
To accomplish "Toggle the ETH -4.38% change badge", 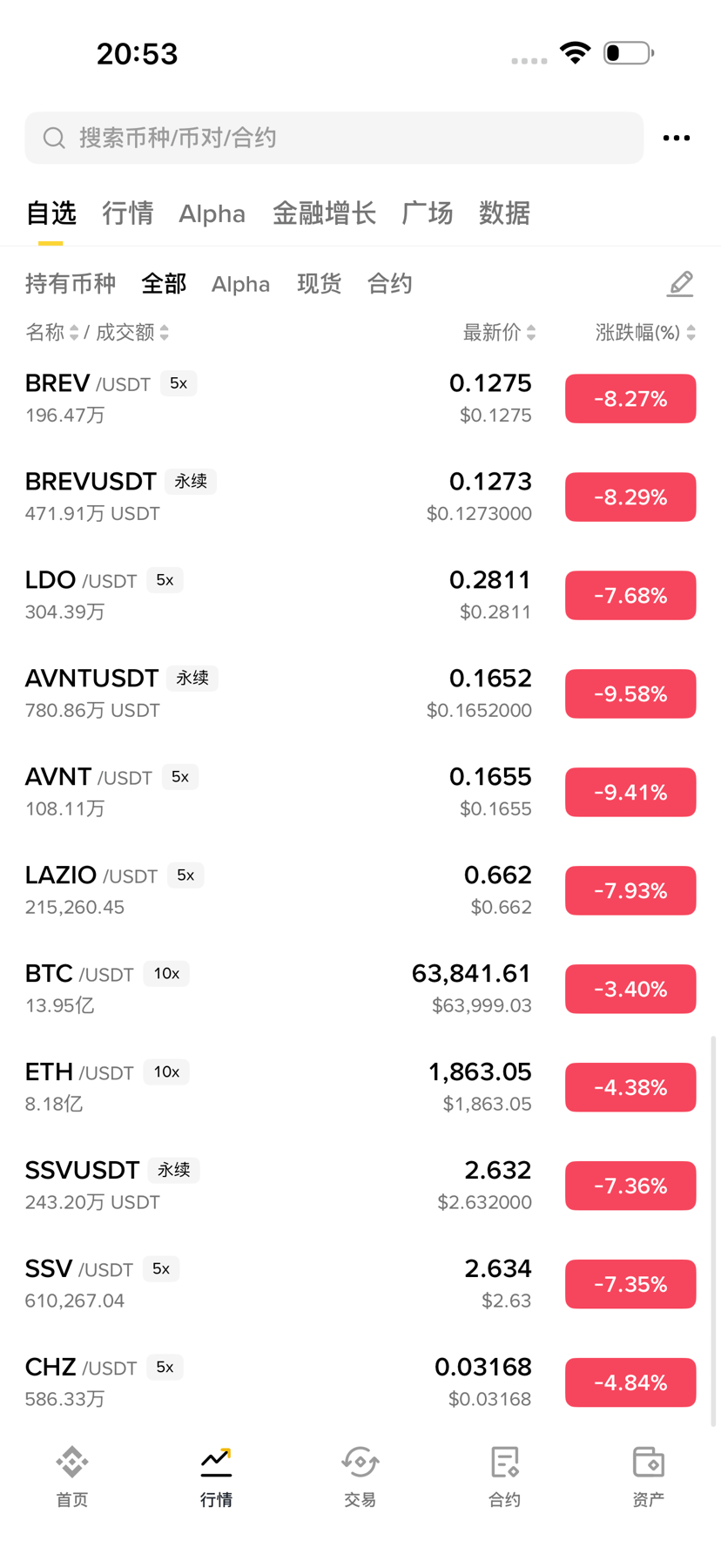I will pyautogui.click(x=630, y=1087).
